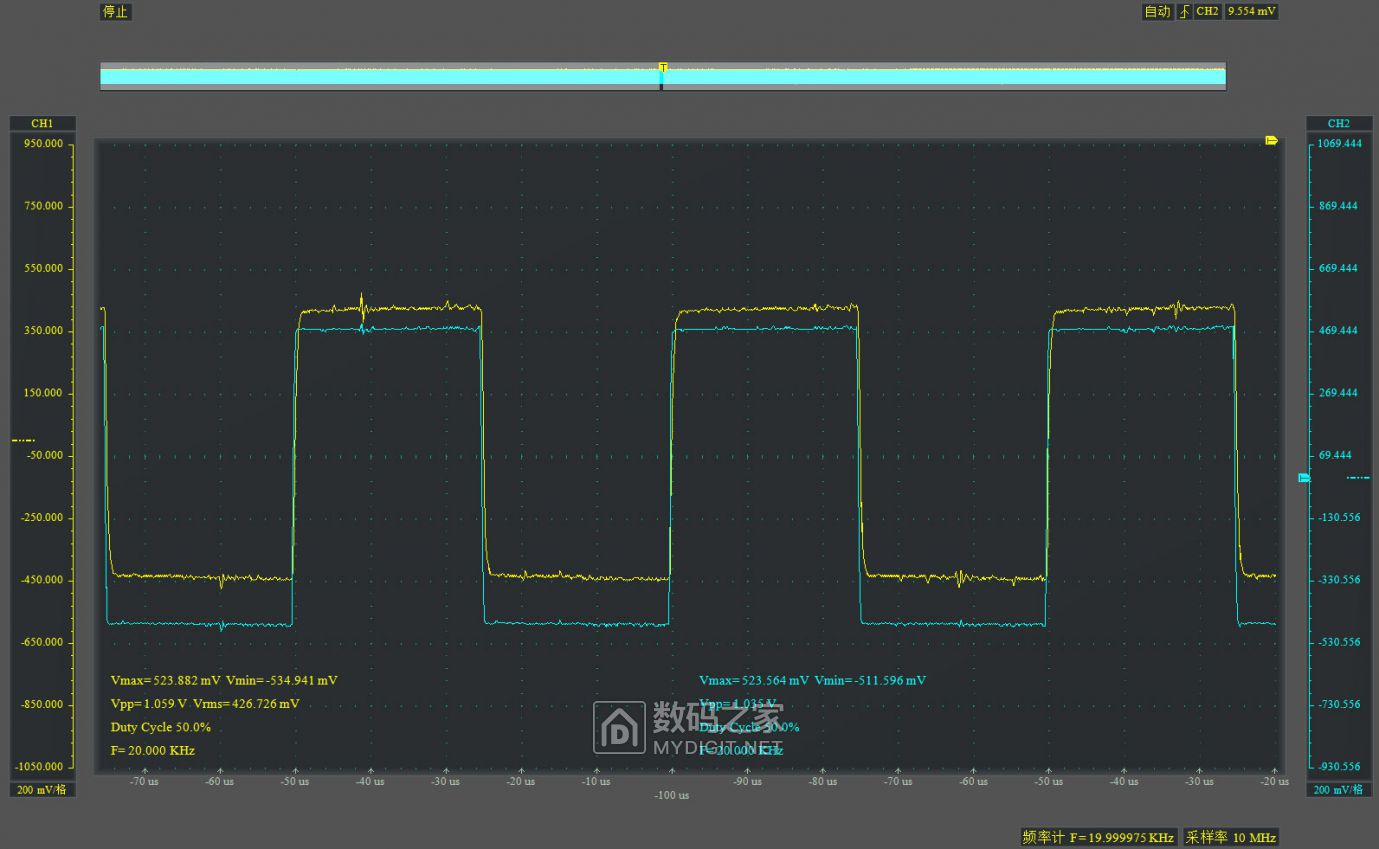Toggle the rising-edge trigger slope icon

click(1184, 12)
